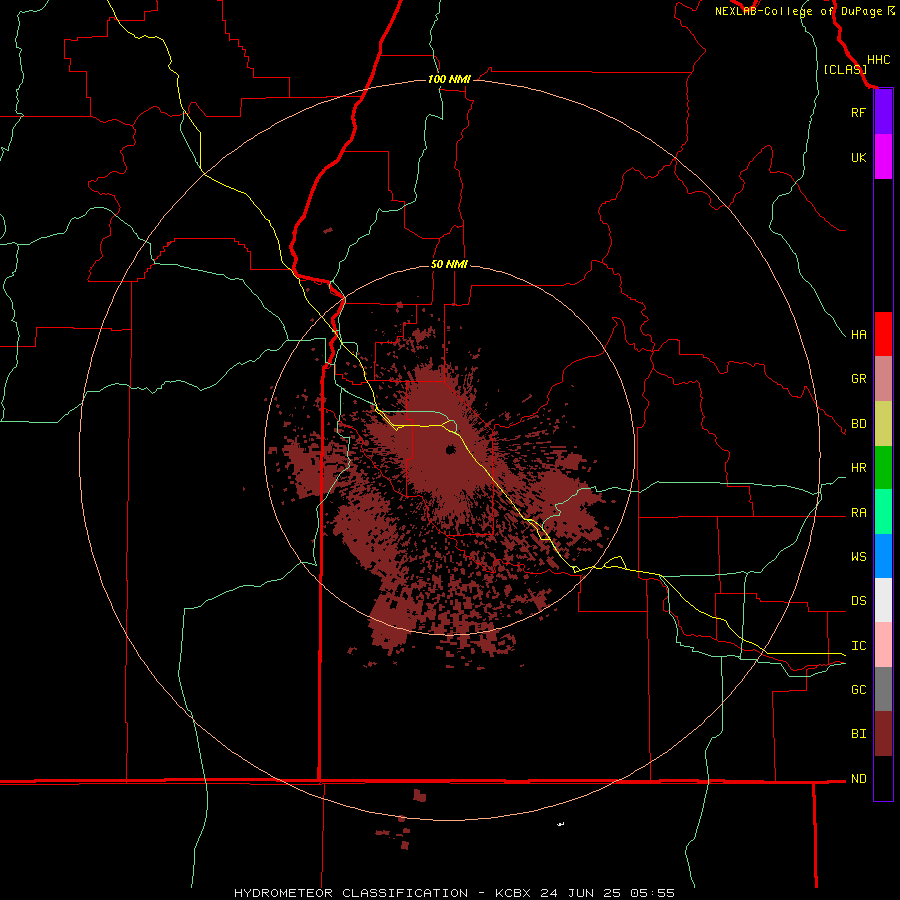Viewport: 900px width, 900px height.
Task: Click the UK legend label
Action: tap(858, 157)
